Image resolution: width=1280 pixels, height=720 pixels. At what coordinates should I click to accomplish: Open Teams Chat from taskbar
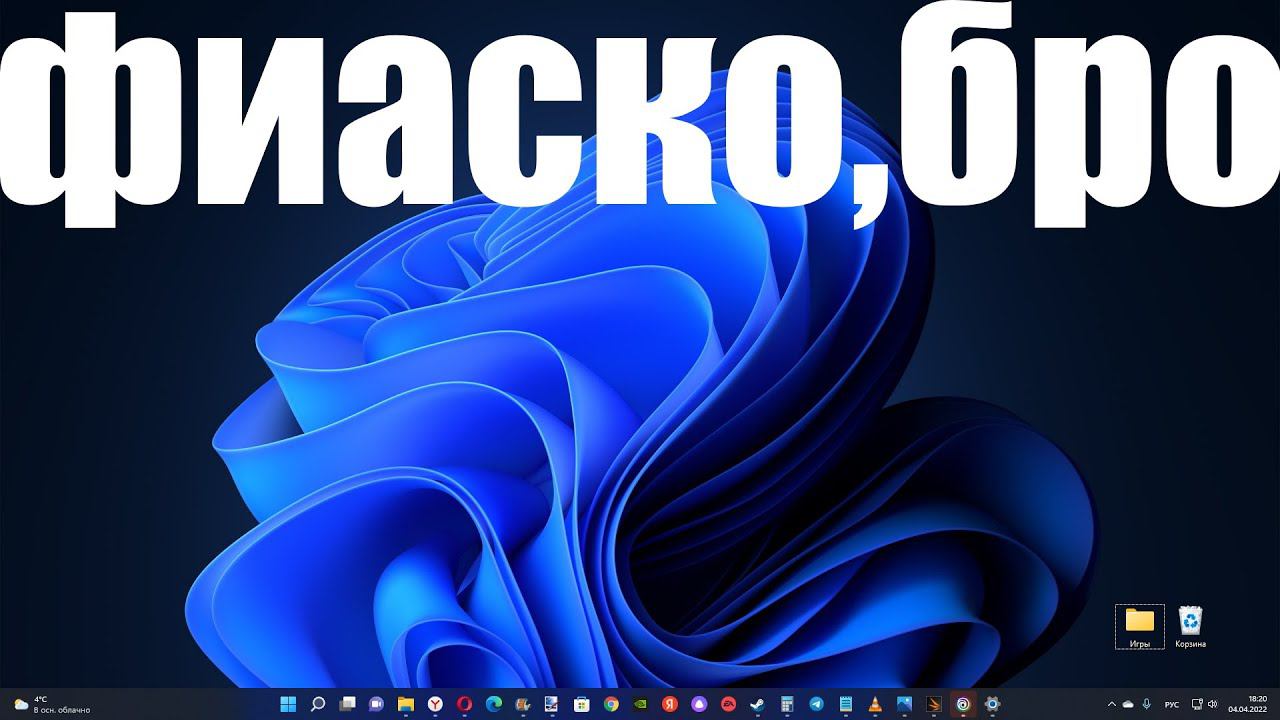[376, 704]
